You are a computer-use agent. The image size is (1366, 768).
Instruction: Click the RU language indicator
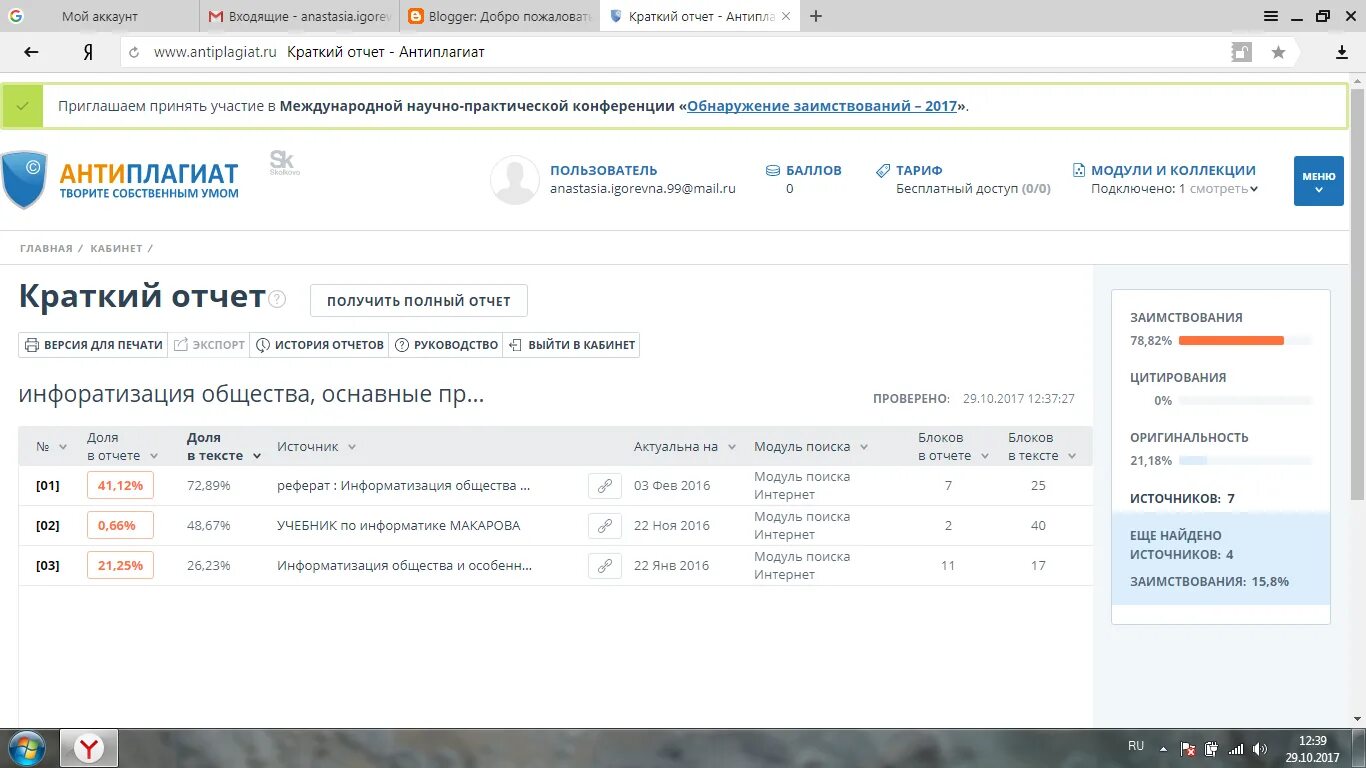point(1136,746)
